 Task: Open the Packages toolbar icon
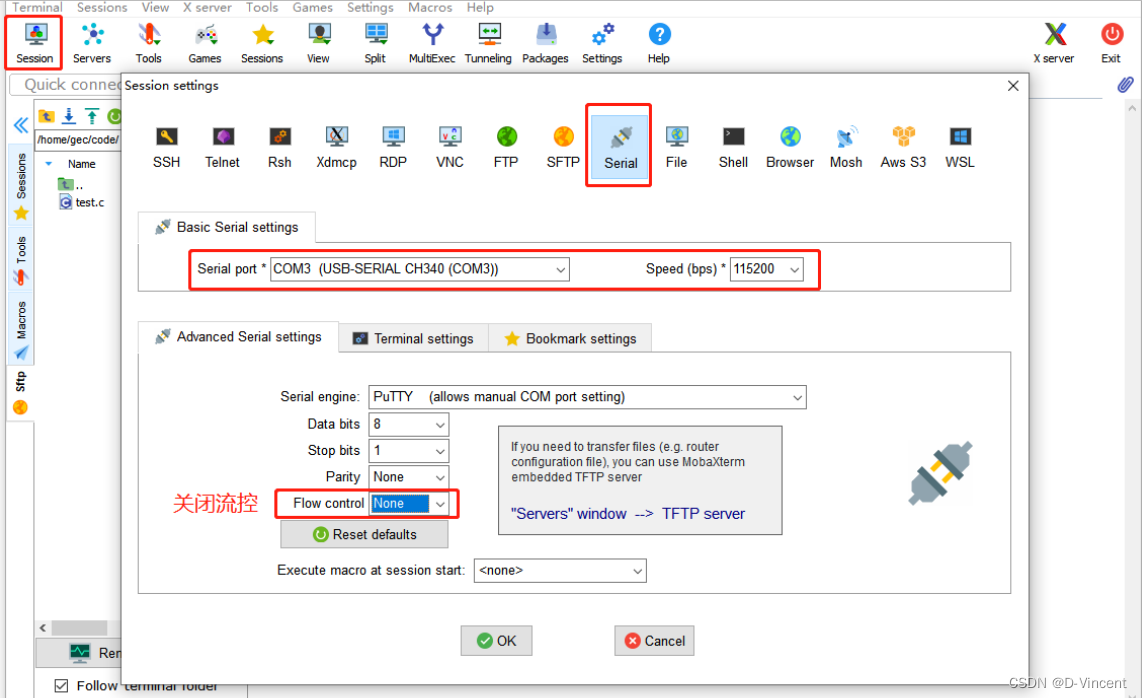click(545, 43)
